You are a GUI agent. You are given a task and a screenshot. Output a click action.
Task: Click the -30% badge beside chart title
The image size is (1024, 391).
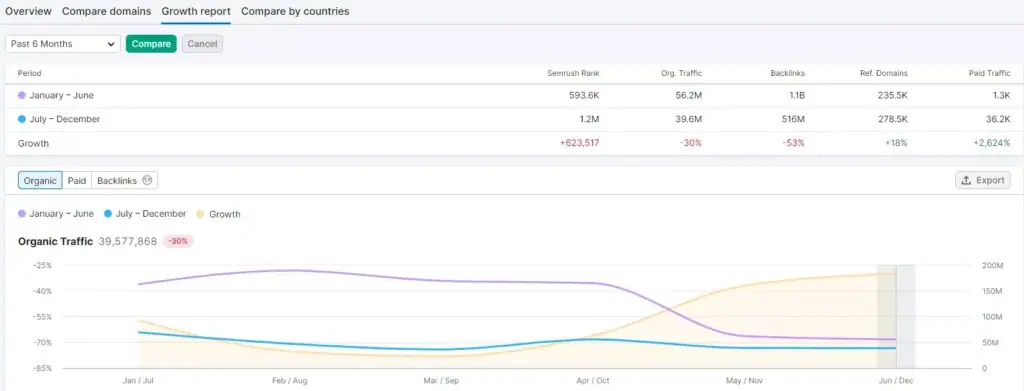pyautogui.click(x=178, y=242)
